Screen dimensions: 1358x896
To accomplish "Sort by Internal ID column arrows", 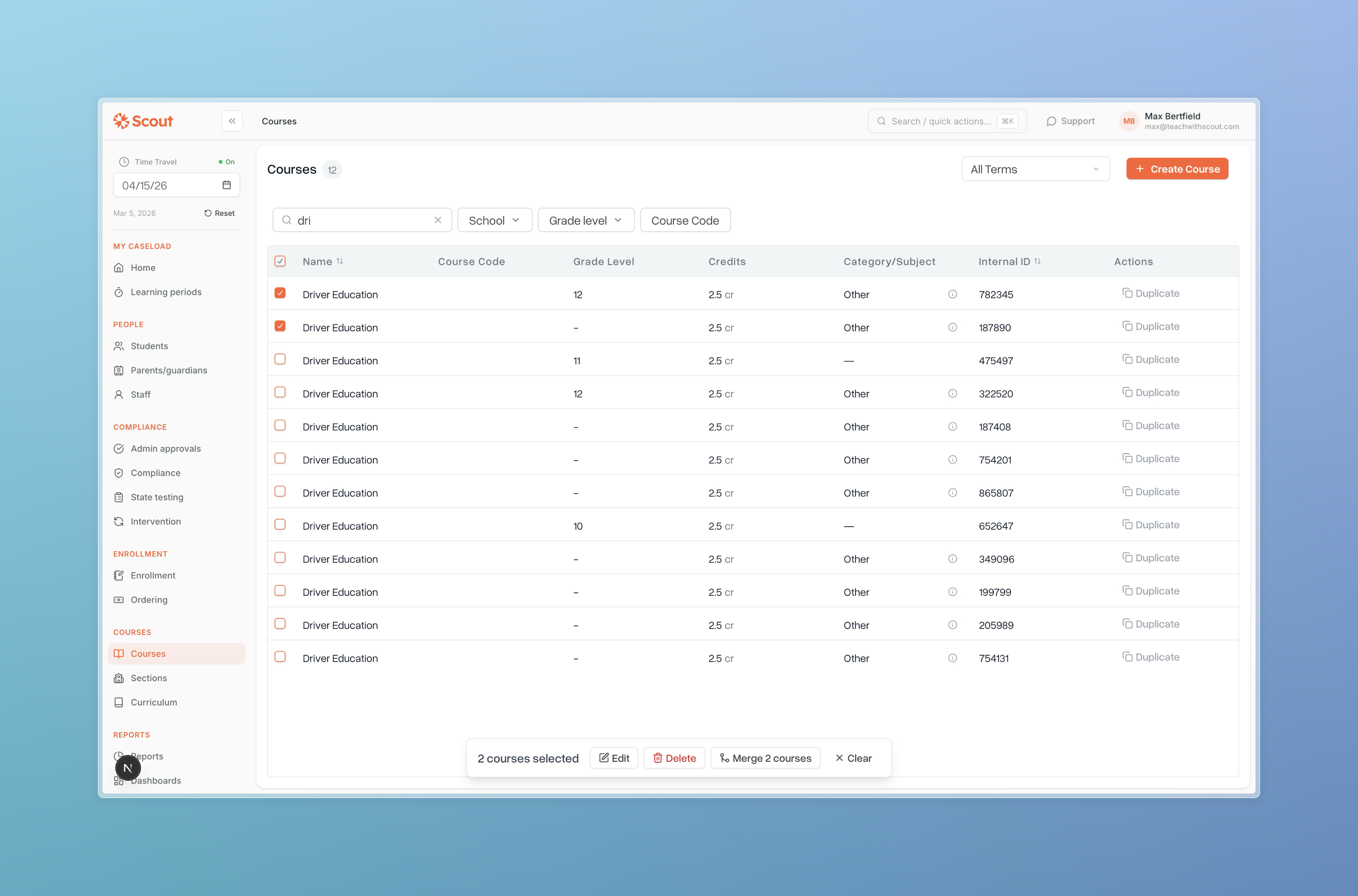I will [x=1037, y=261].
